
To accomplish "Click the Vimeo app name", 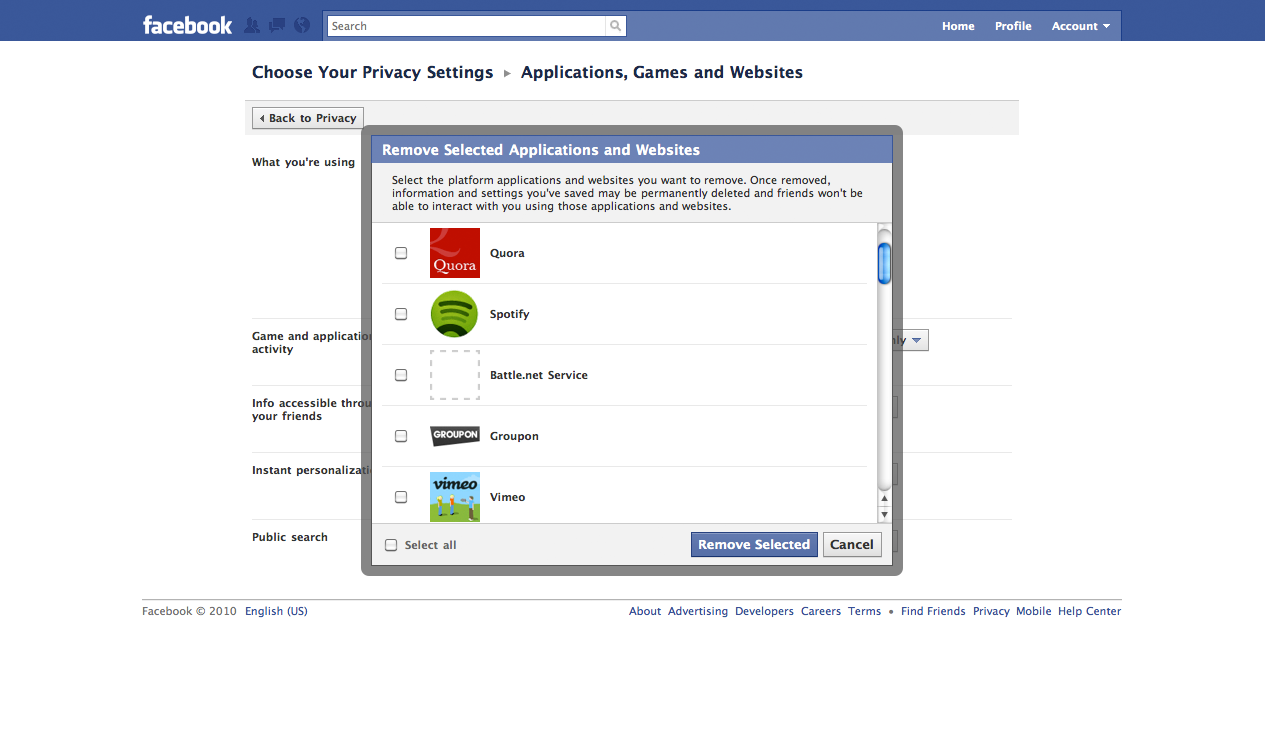I will click(507, 497).
